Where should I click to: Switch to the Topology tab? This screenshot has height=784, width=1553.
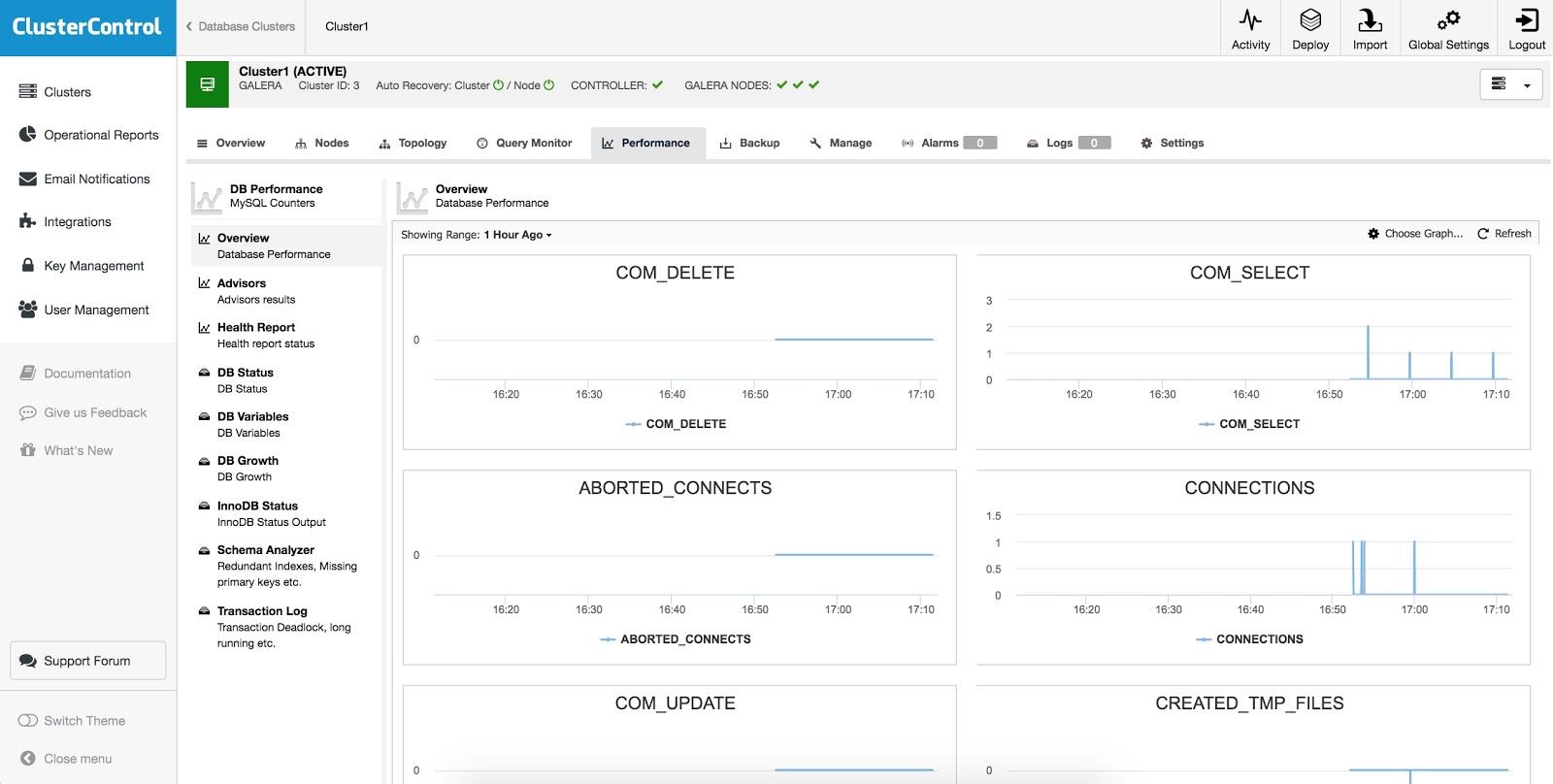tap(413, 143)
